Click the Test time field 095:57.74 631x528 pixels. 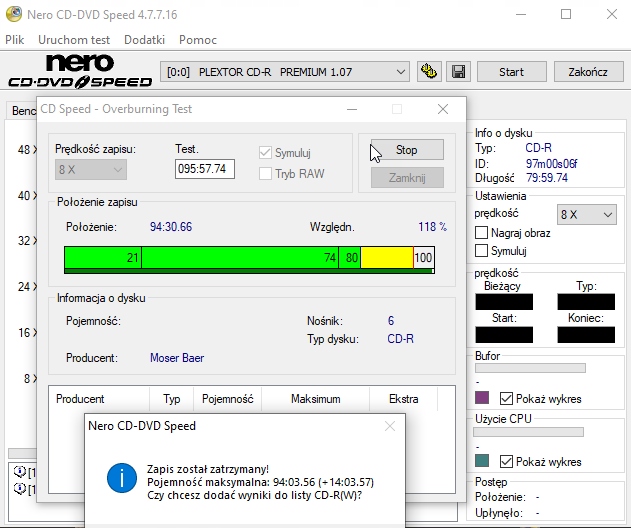pyautogui.click(x=204, y=169)
